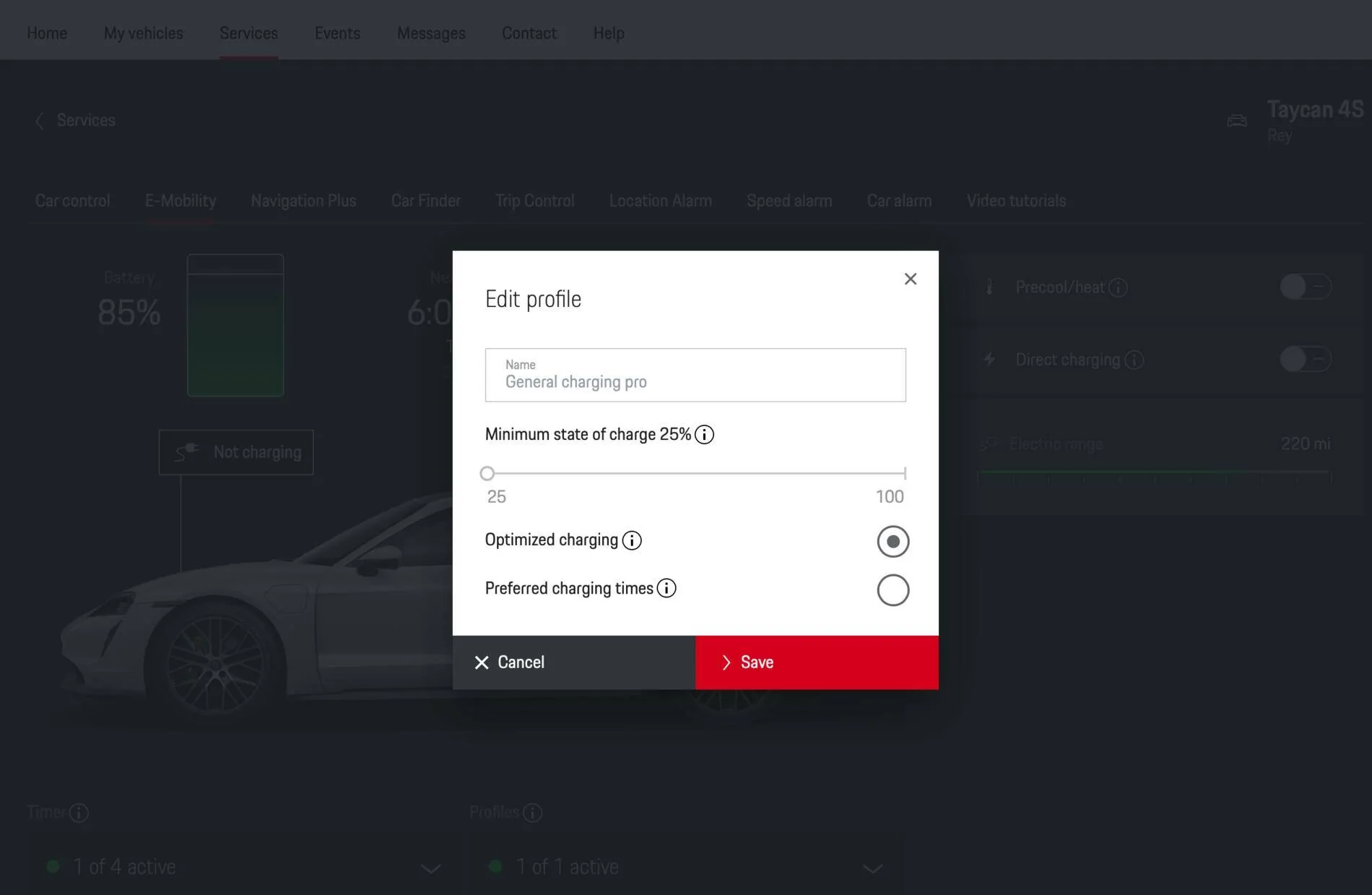This screenshot has height=895, width=1372.
Task: Open the Events menu item
Action: [x=337, y=33]
